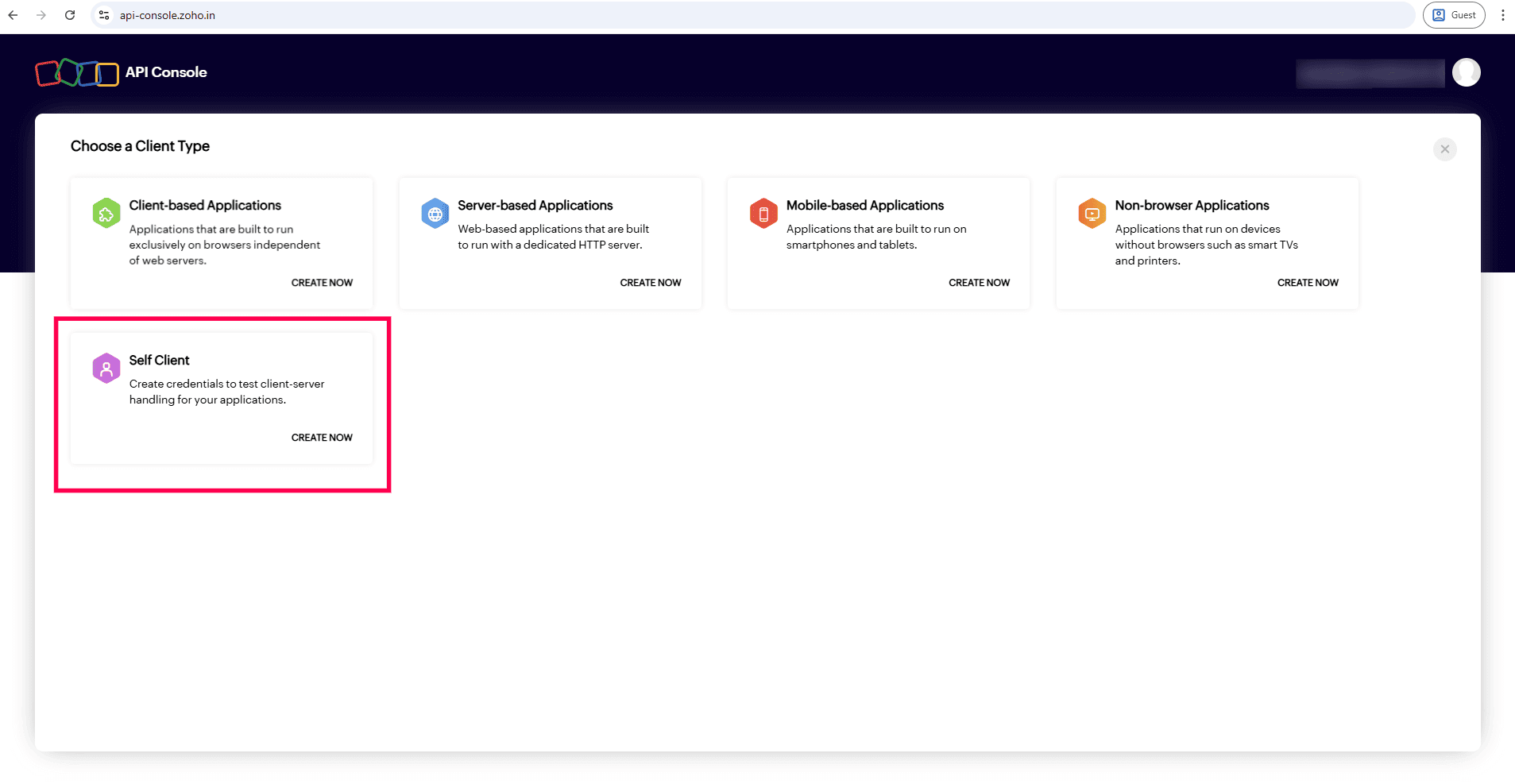Dismiss the Choose a Client Type dialog
Image resolution: width=1515 pixels, height=784 pixels.
point(1444,149)
